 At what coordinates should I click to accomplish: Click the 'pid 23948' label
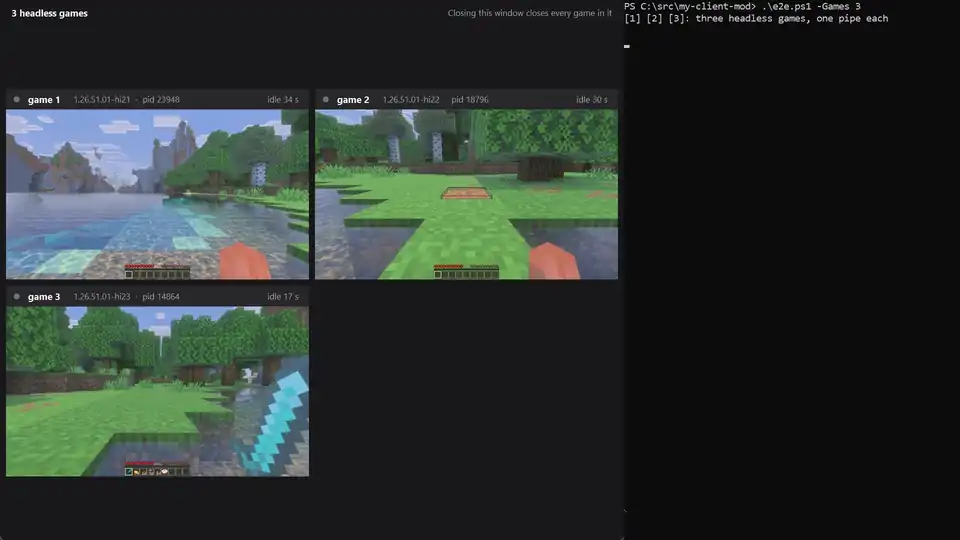(x=161, y=100)
